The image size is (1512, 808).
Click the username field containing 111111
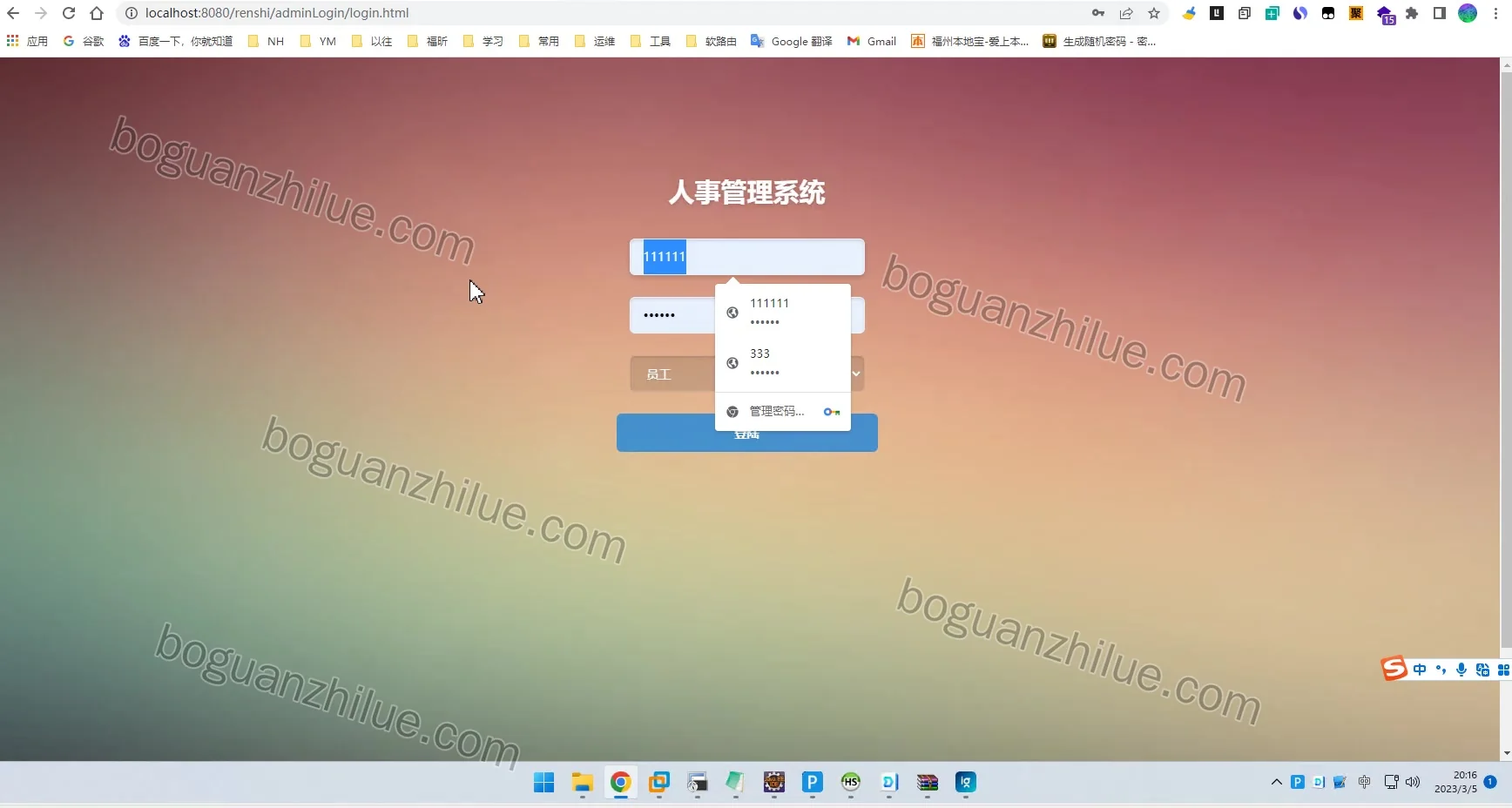(747, 257)
